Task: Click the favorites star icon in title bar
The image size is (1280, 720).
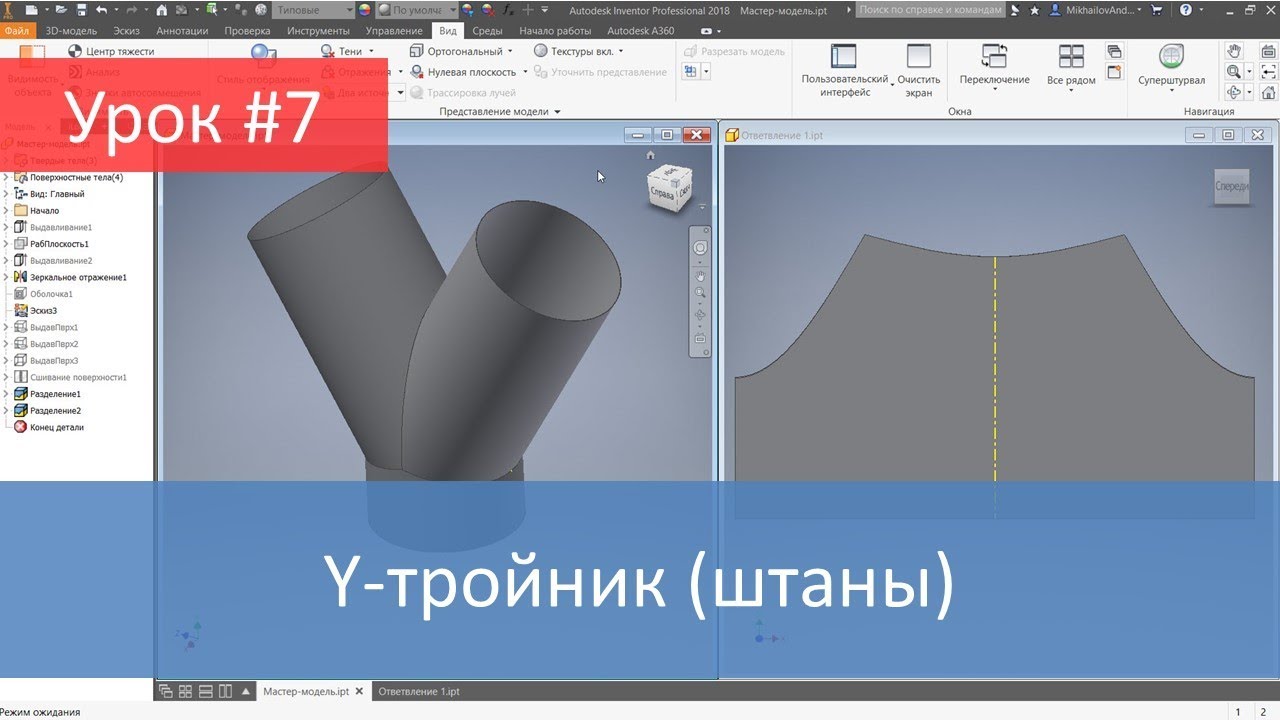Action: coord(1035,9)
